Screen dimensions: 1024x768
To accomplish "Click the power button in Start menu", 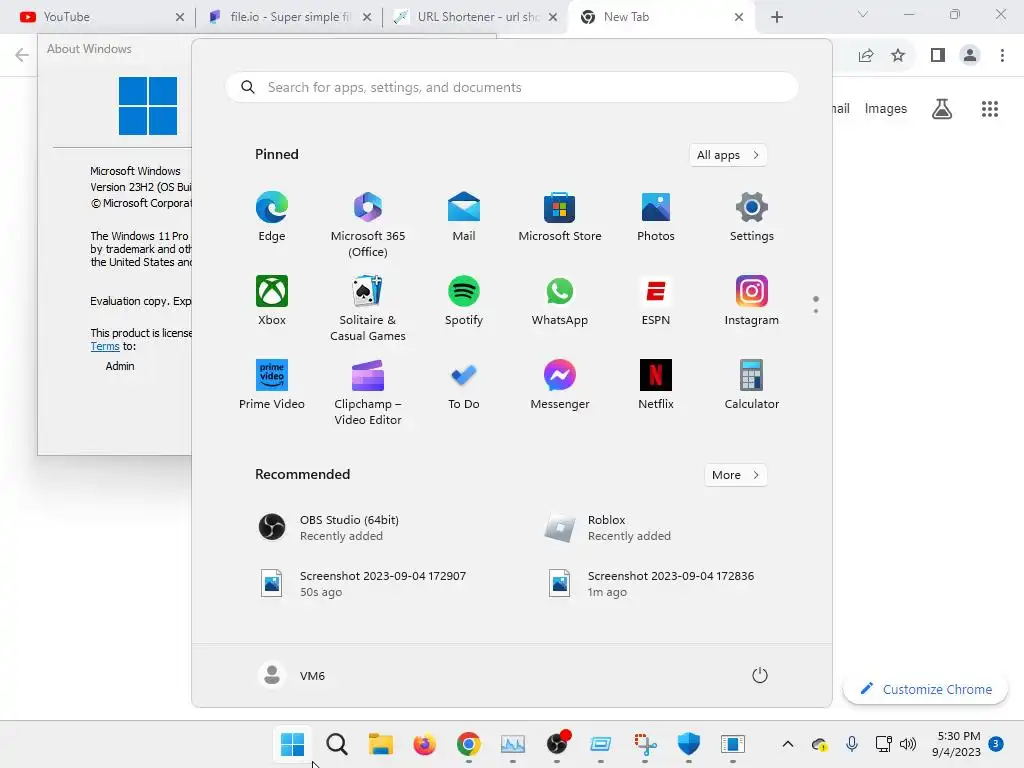I will tap(760, 675).
